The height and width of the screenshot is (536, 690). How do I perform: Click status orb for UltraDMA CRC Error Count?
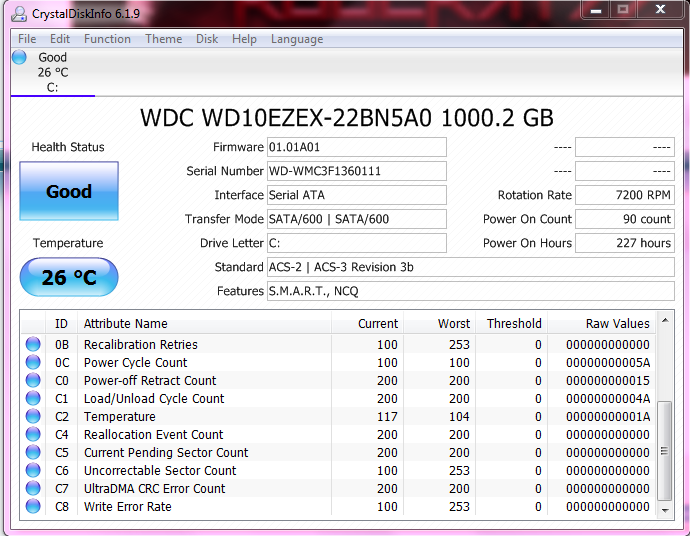click(33, 488)
